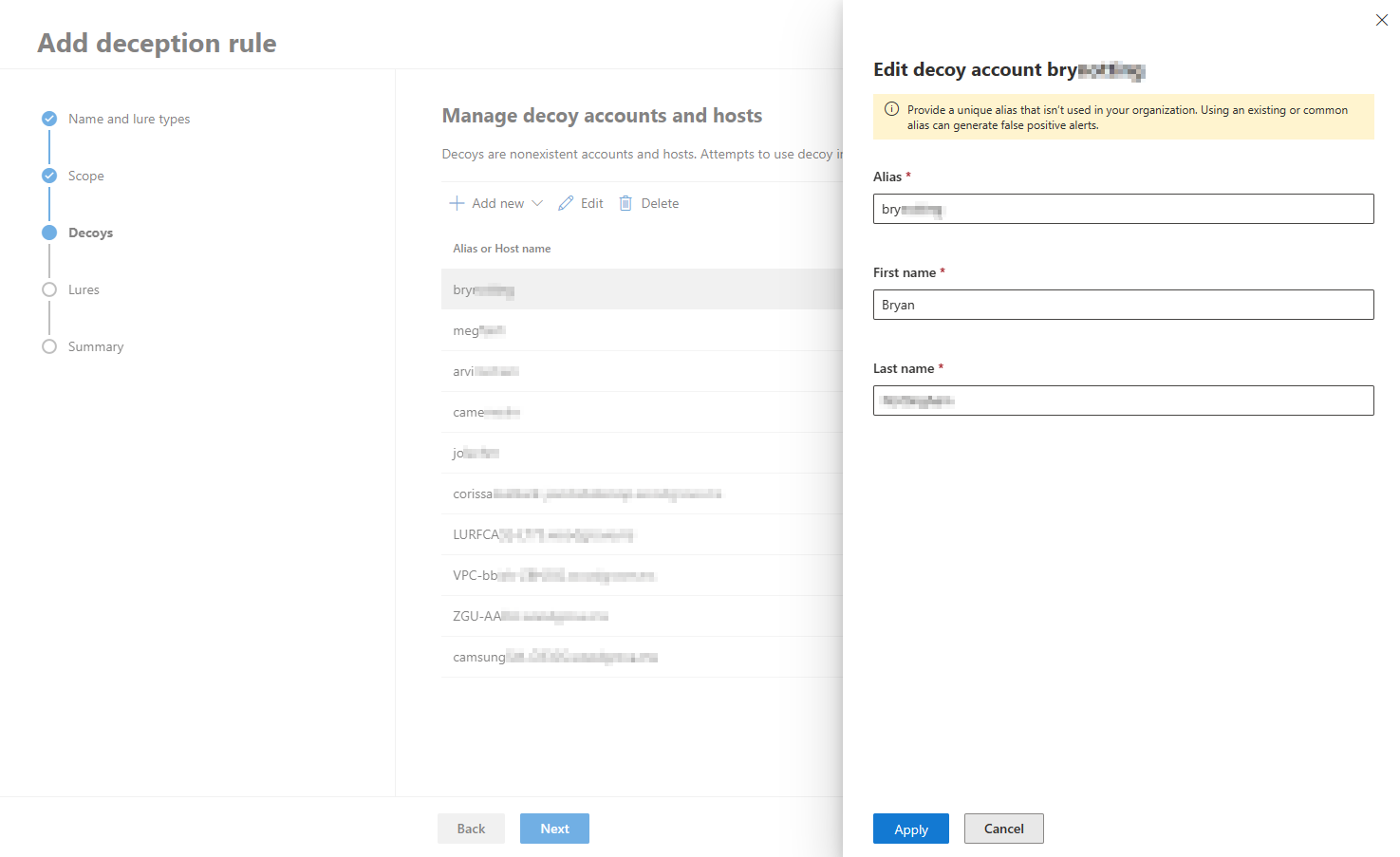This screenshot has width=1400, height=857.
Task: Click the info icon in yellow banner
Action: pyautogui.click(x=891, y=109)
